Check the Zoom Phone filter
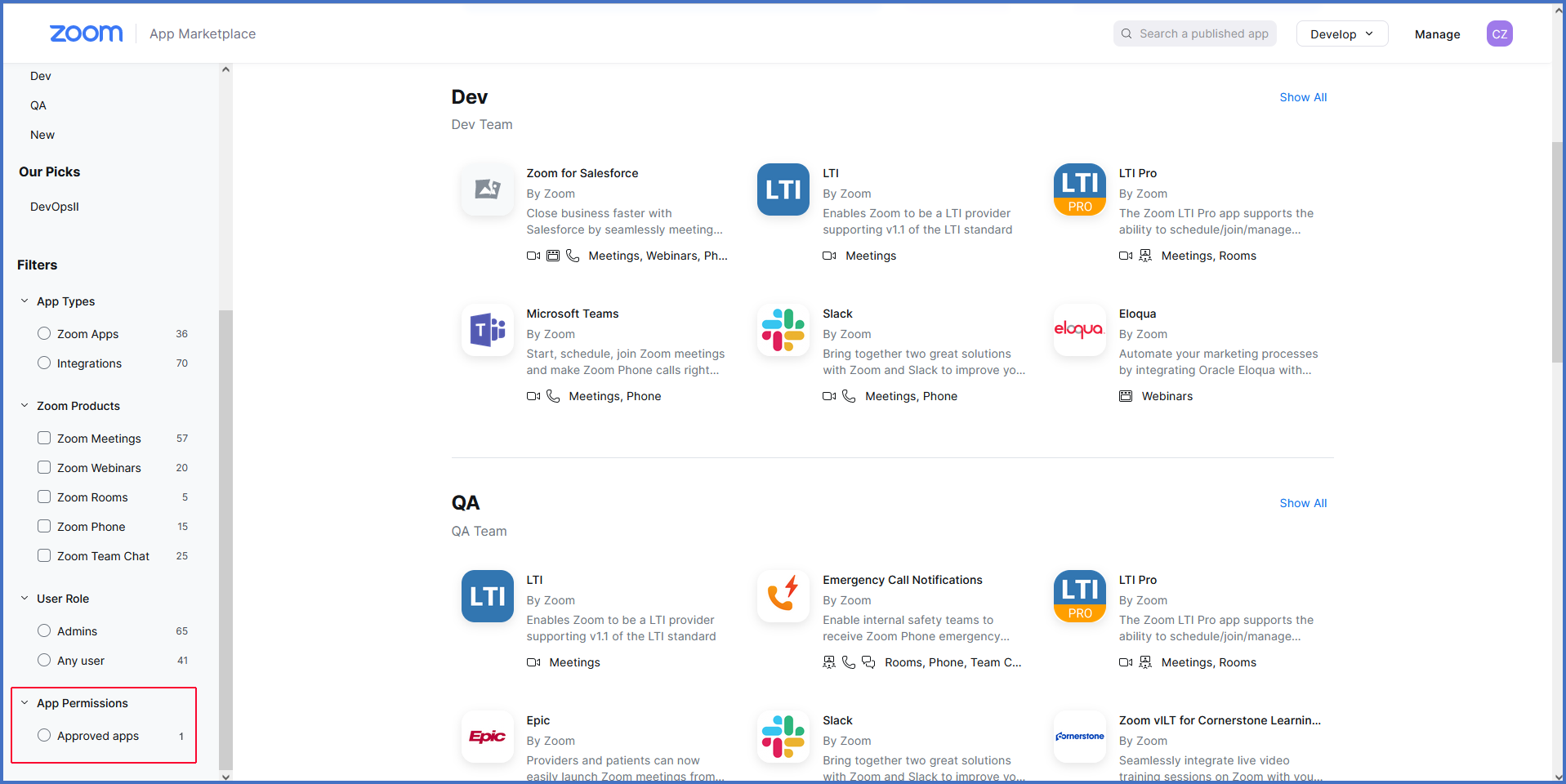The image size is (1566, 784). [x=44, y=526]
